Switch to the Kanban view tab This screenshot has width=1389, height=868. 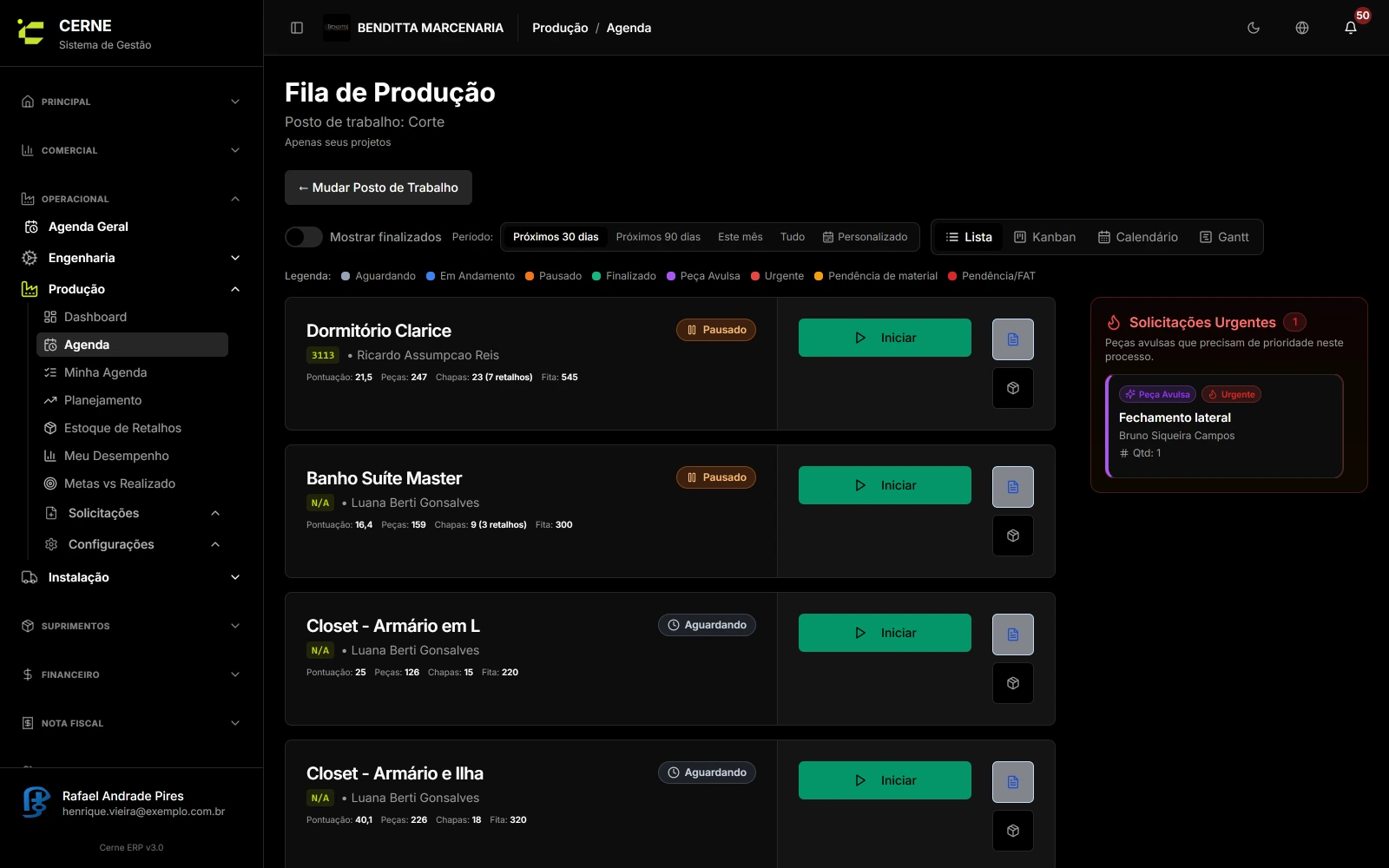point(1045,237)
